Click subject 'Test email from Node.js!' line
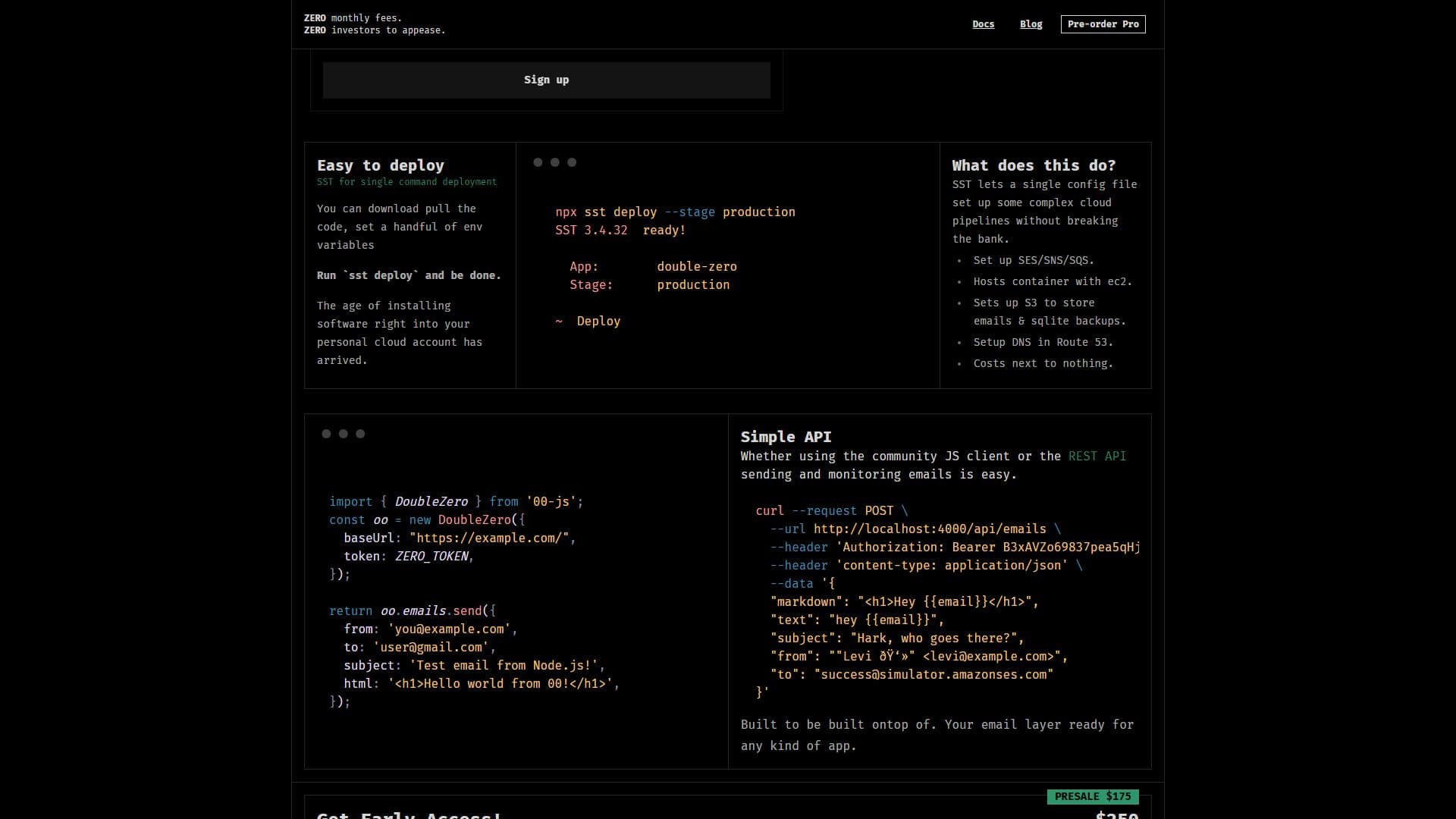The width and height of the screenshot is (1456, 819). (474, 666)
